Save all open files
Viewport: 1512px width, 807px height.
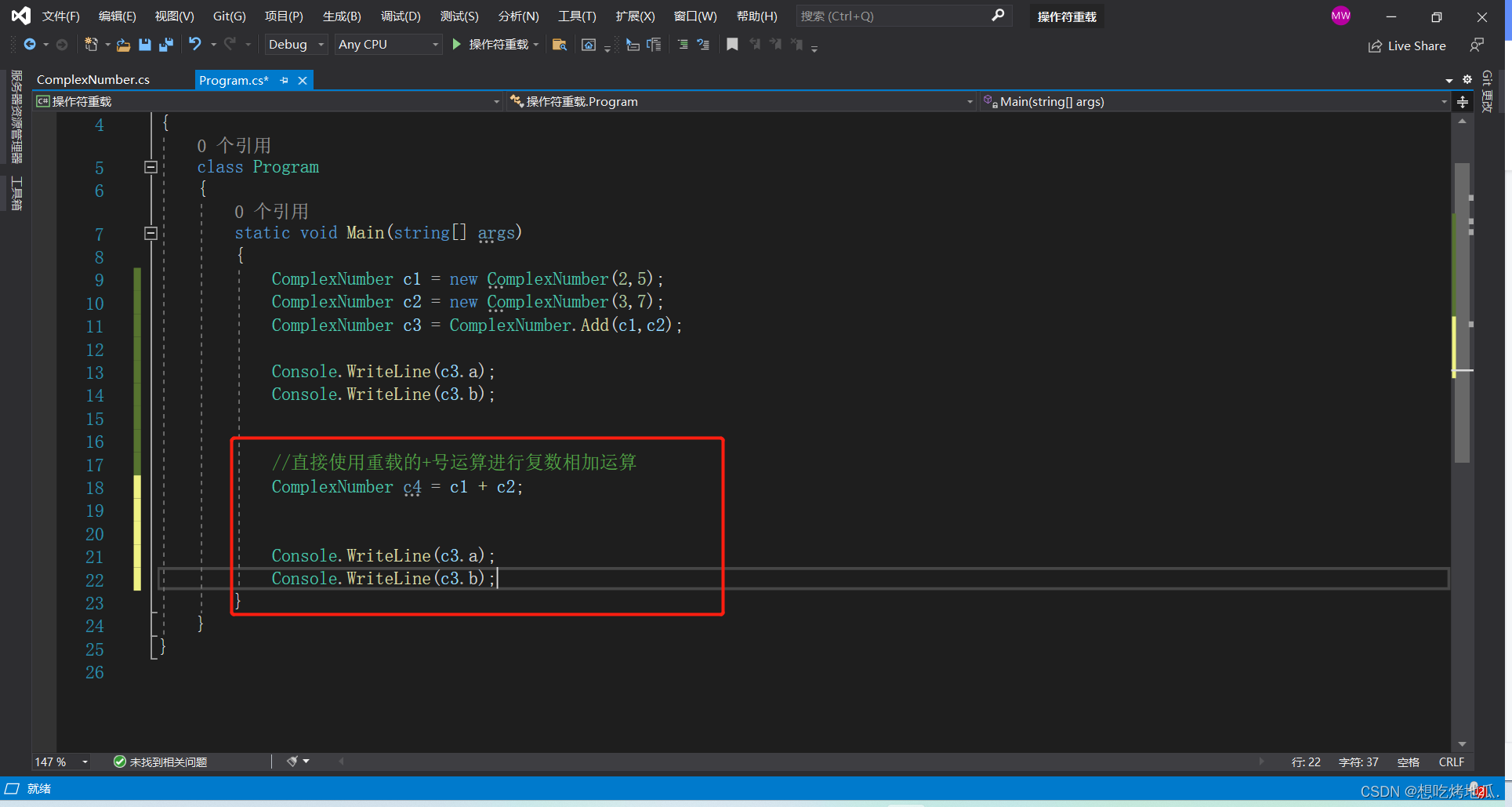point(166,45)
